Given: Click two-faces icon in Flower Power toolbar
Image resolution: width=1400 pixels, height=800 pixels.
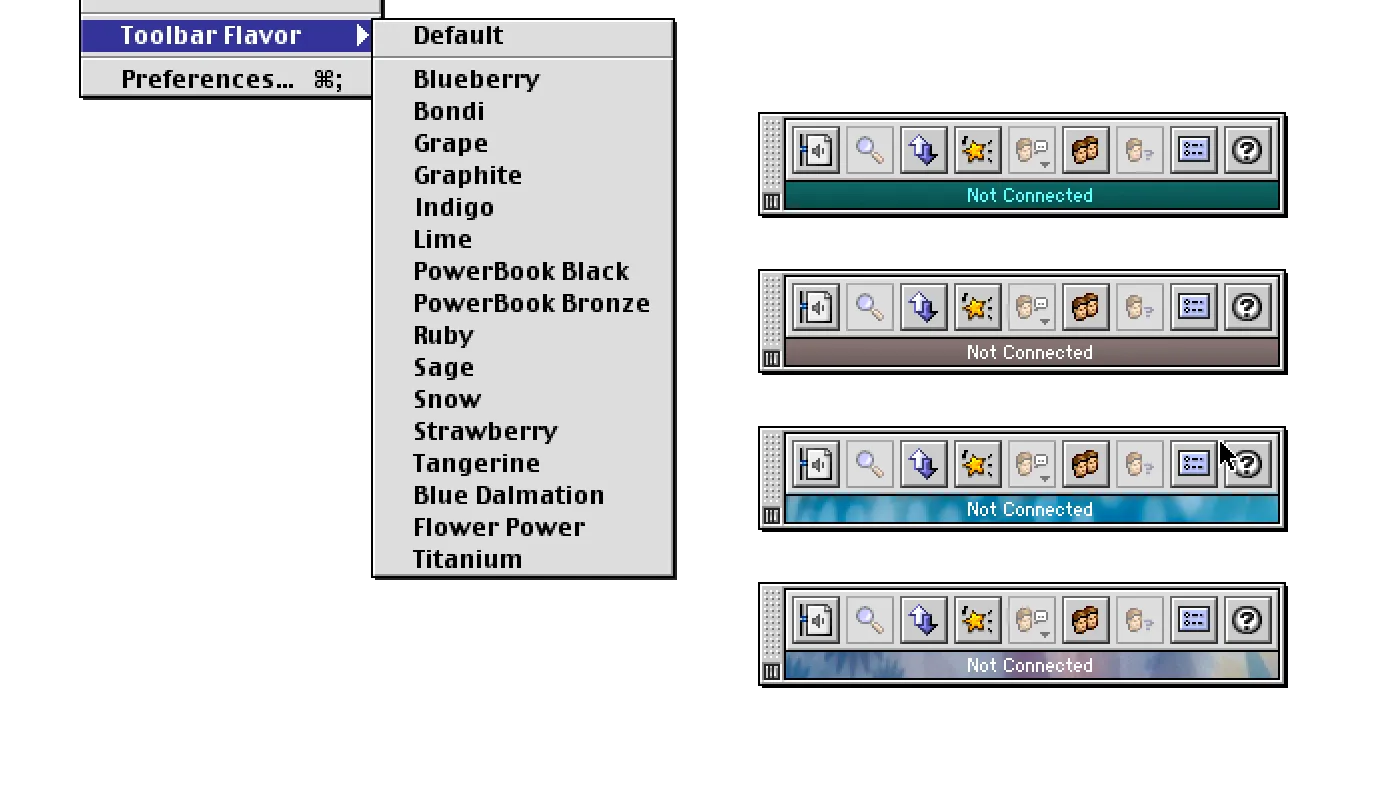Looking at the screenshot, I should 1086,621.
